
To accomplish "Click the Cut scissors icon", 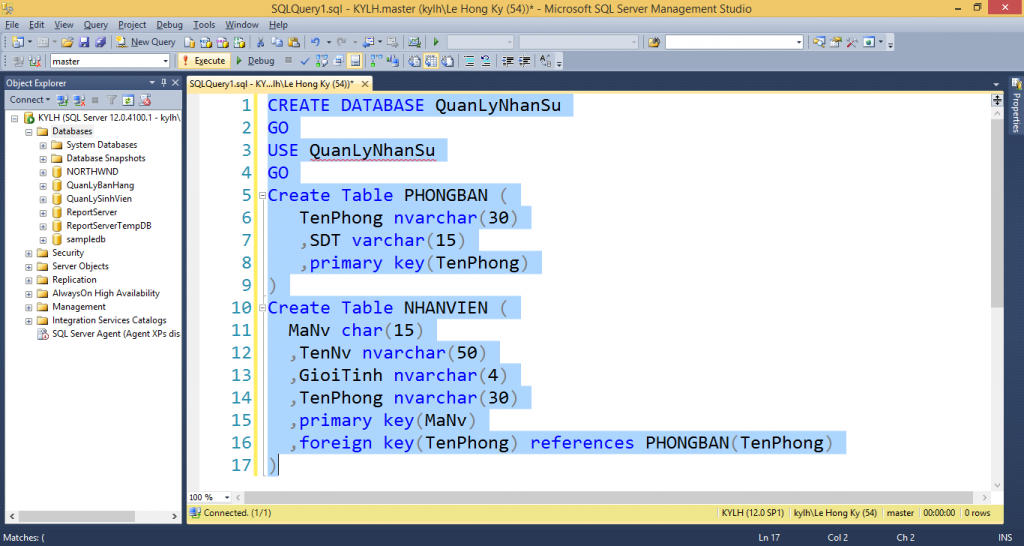I will 260,42.
